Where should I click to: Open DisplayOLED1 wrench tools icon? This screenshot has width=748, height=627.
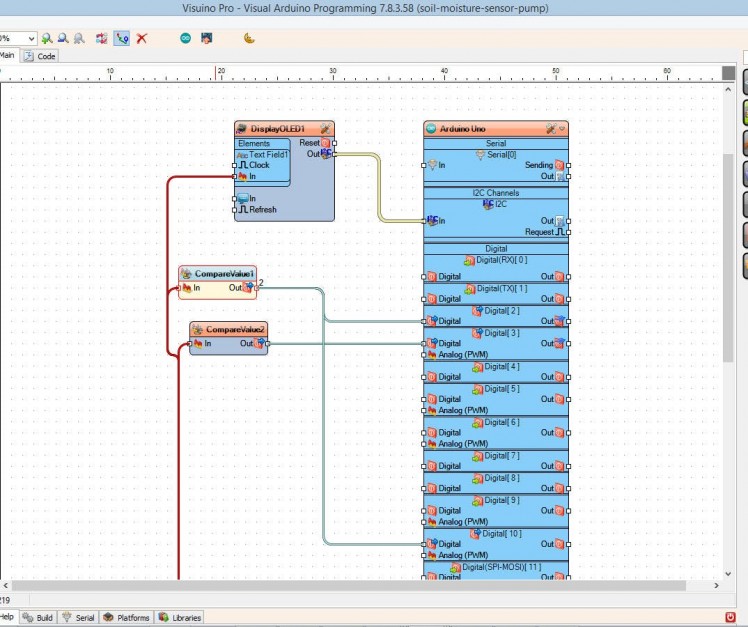[x=324, y=129]
